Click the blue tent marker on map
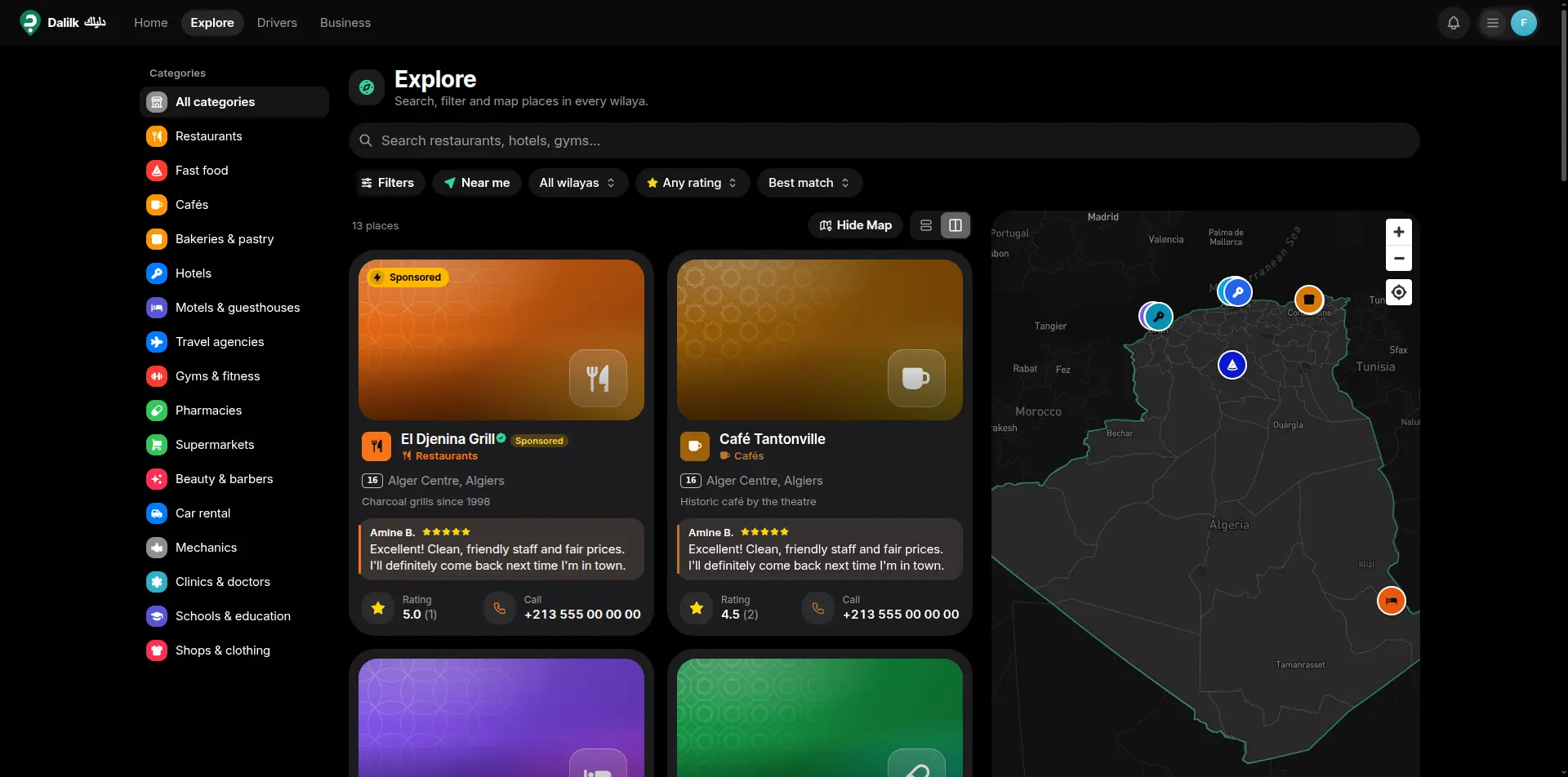 click(x=1232, y=365)
